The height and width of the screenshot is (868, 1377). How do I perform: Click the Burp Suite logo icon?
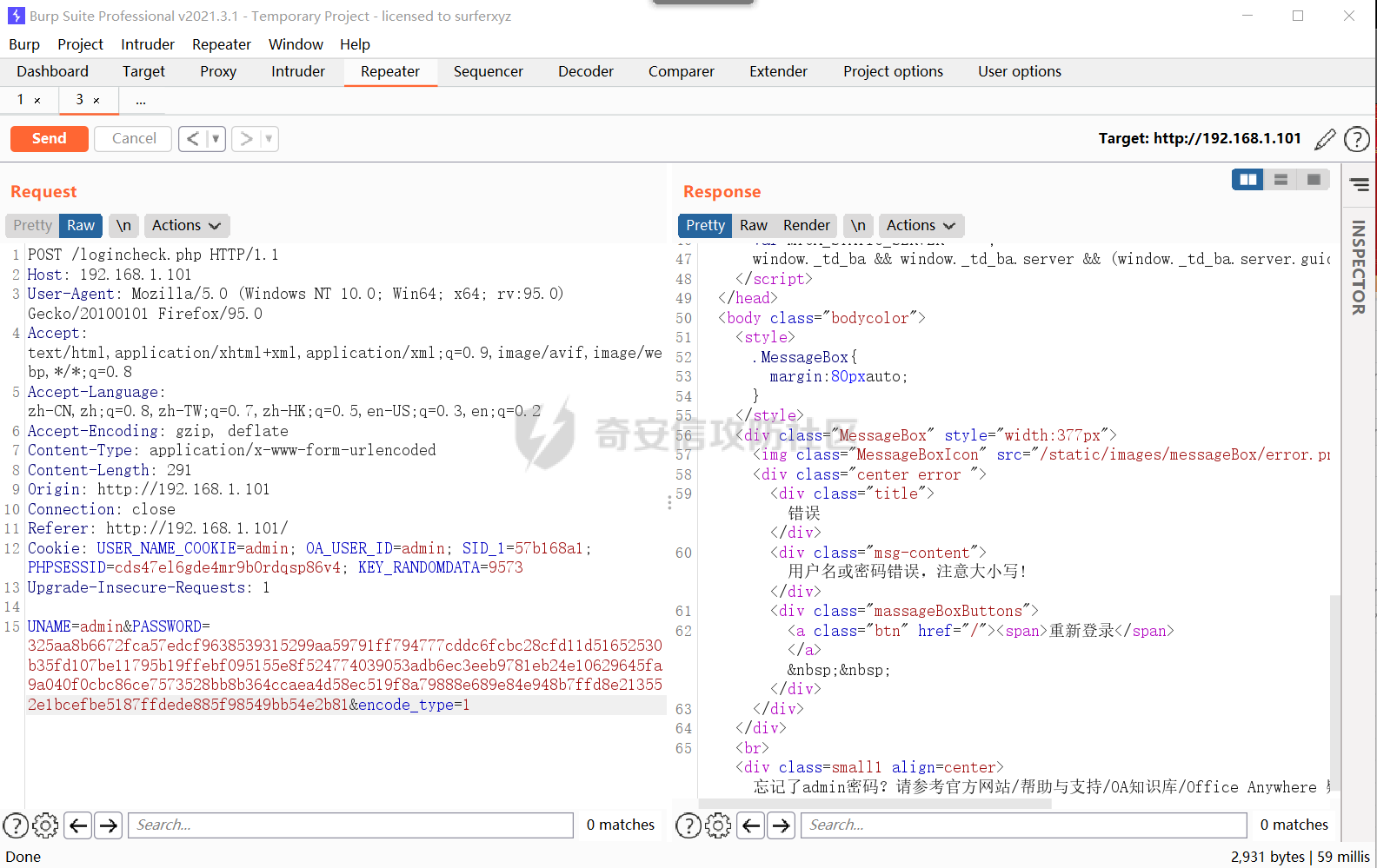16,16
